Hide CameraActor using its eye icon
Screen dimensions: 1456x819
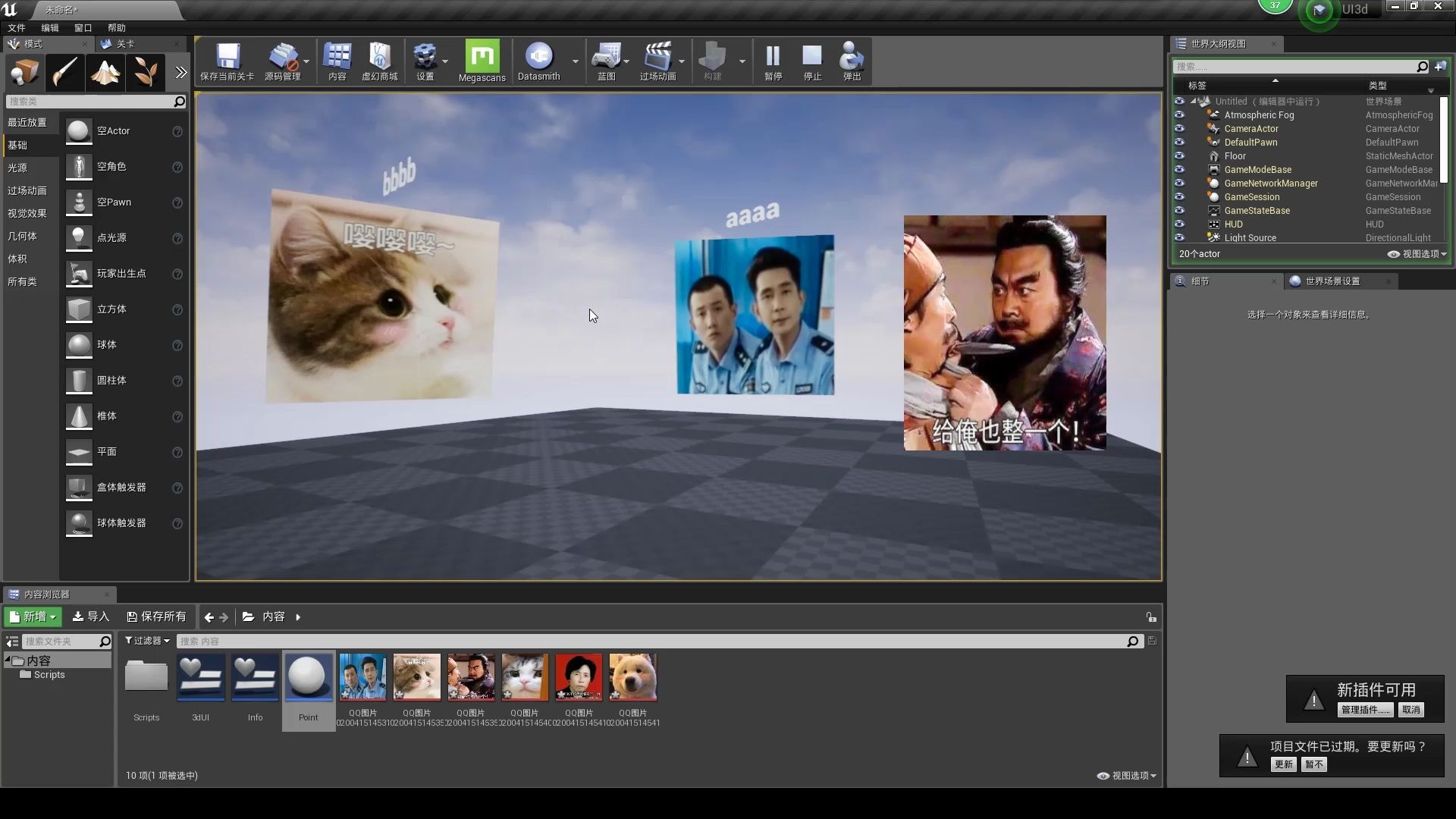tap(1180, 128)
